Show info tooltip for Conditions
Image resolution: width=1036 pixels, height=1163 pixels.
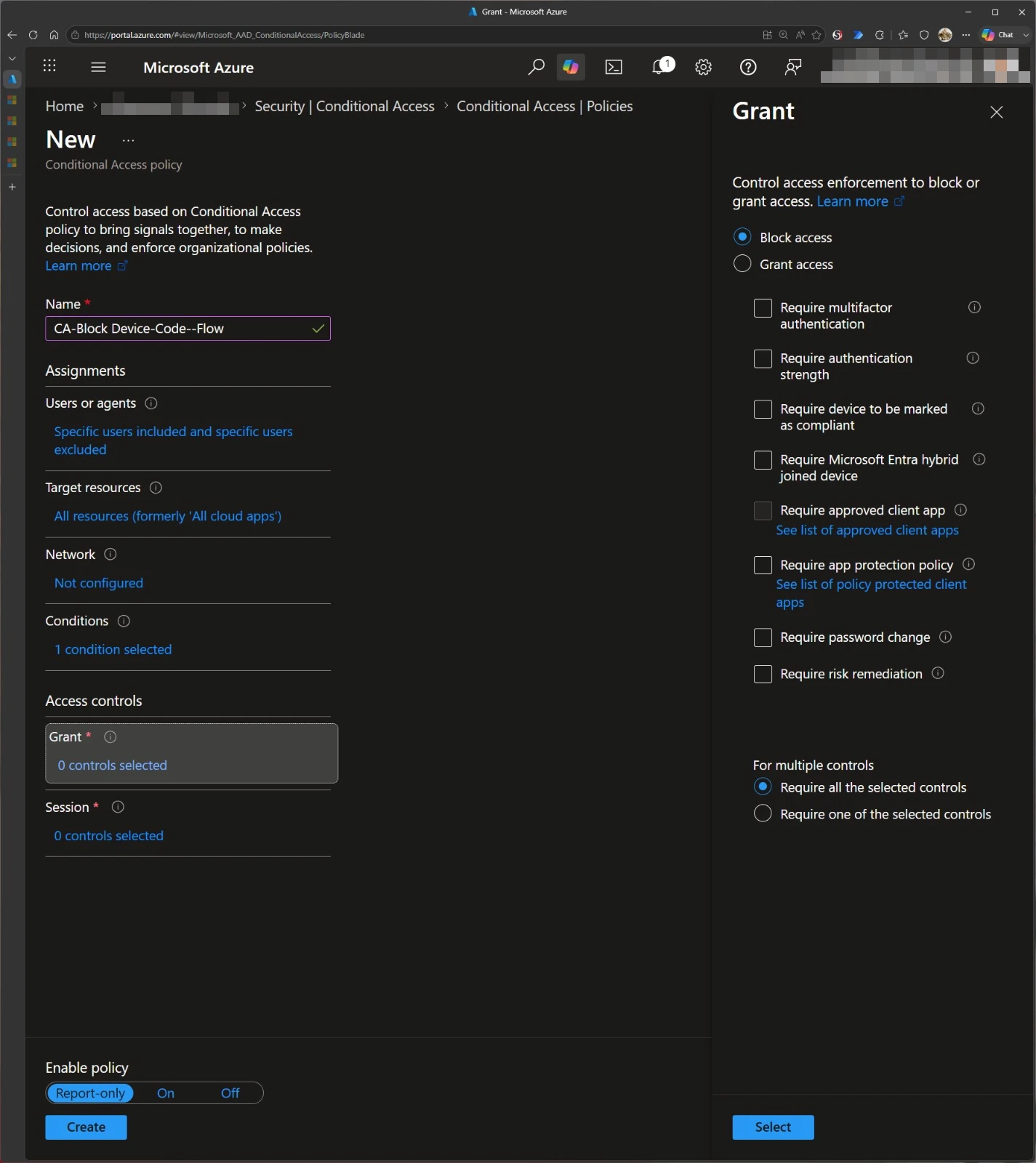[124, 621]
